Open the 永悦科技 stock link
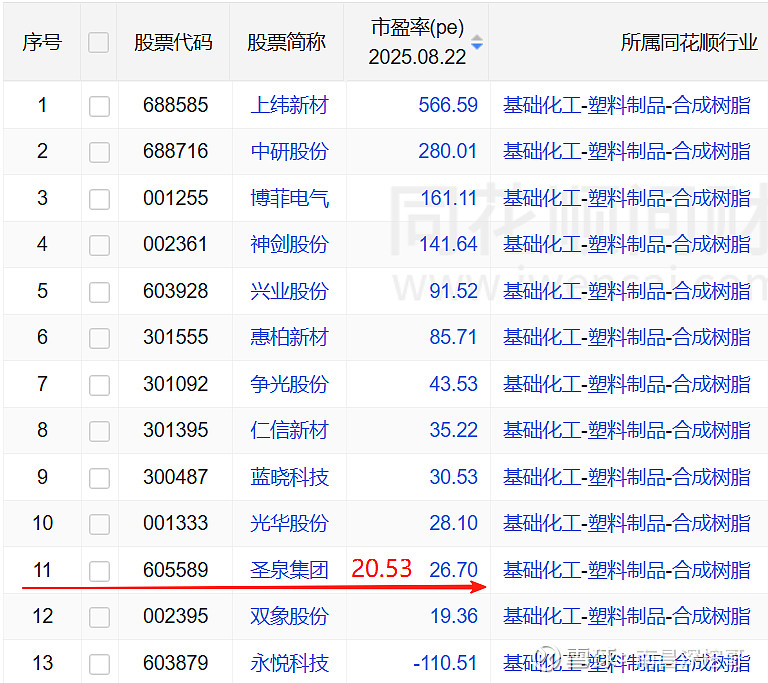The width and height of the screenshot is (768, 683). [x=289, y=663]
